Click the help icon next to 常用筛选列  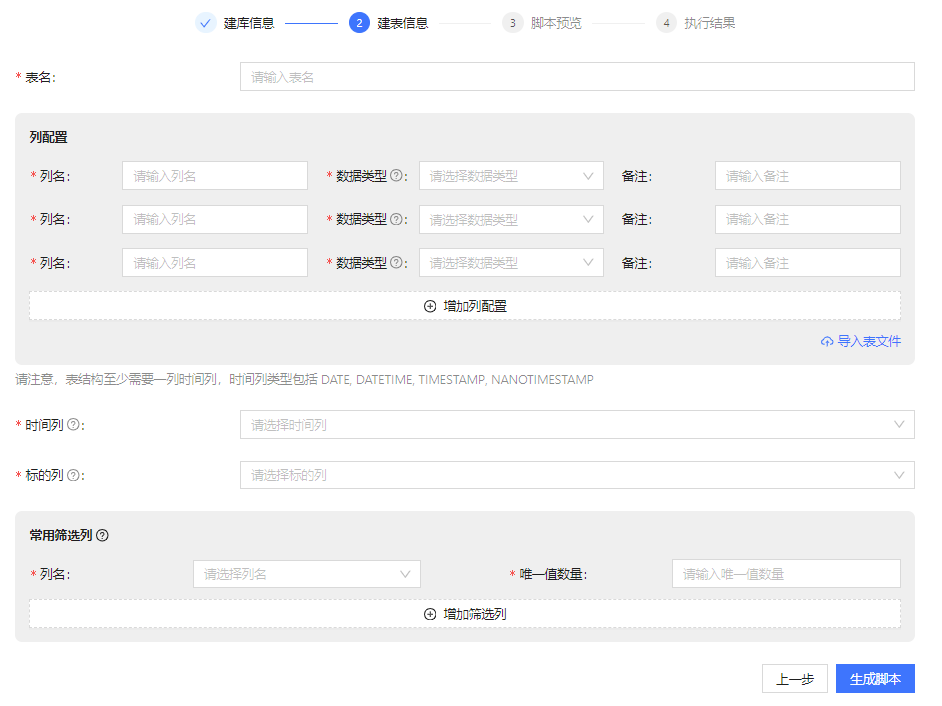[102, 536]
